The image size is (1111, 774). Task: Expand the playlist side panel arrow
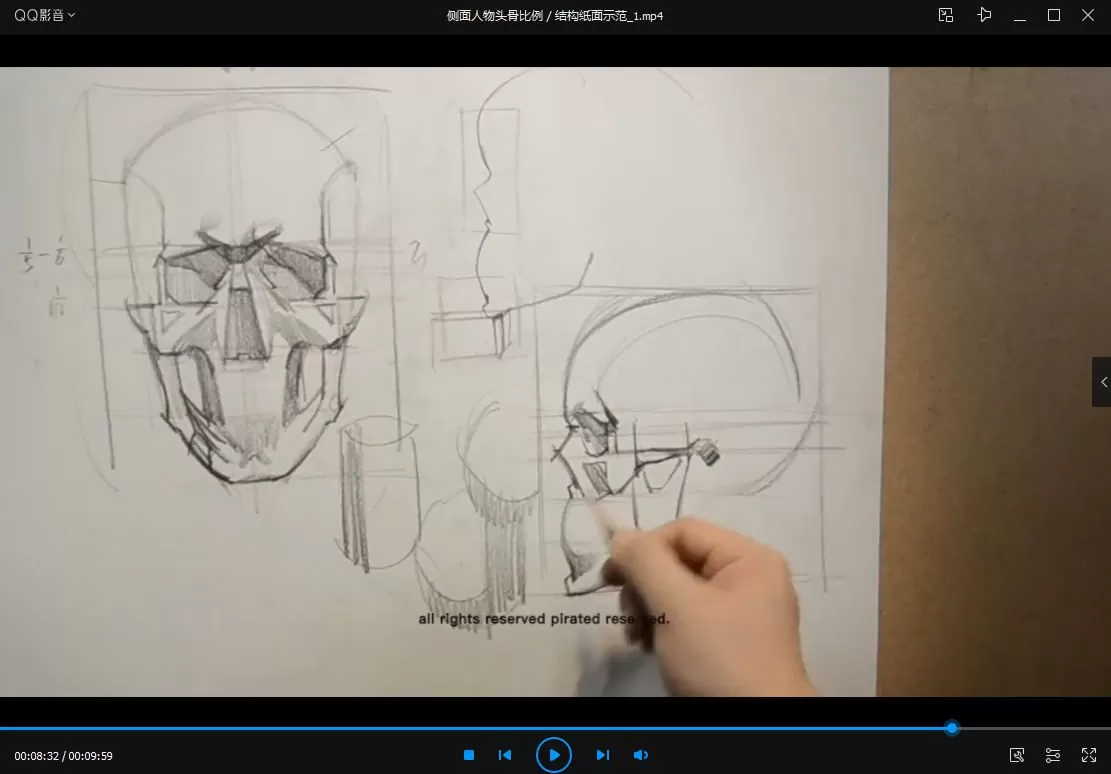point(1102,382)
